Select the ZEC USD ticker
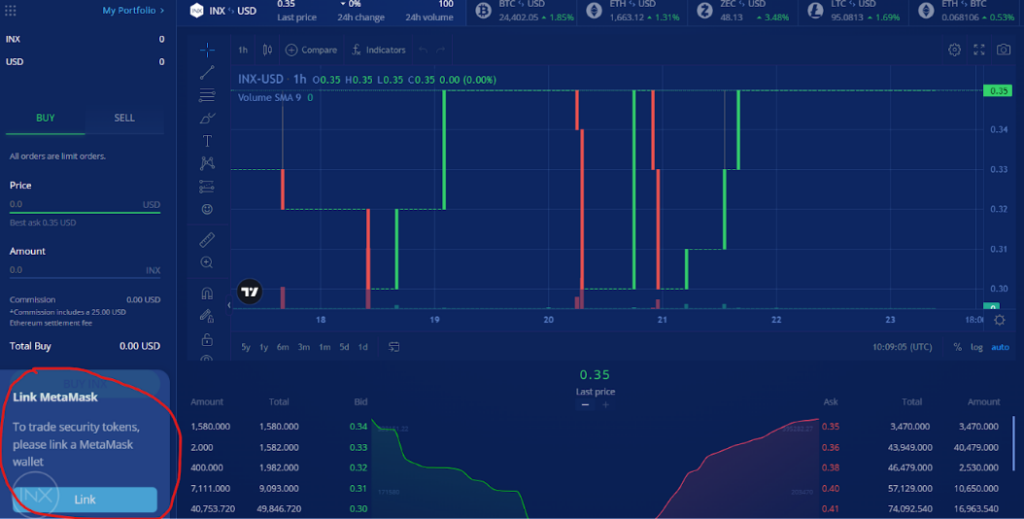This screenshot has height=519, width=1024. [743, 11]
